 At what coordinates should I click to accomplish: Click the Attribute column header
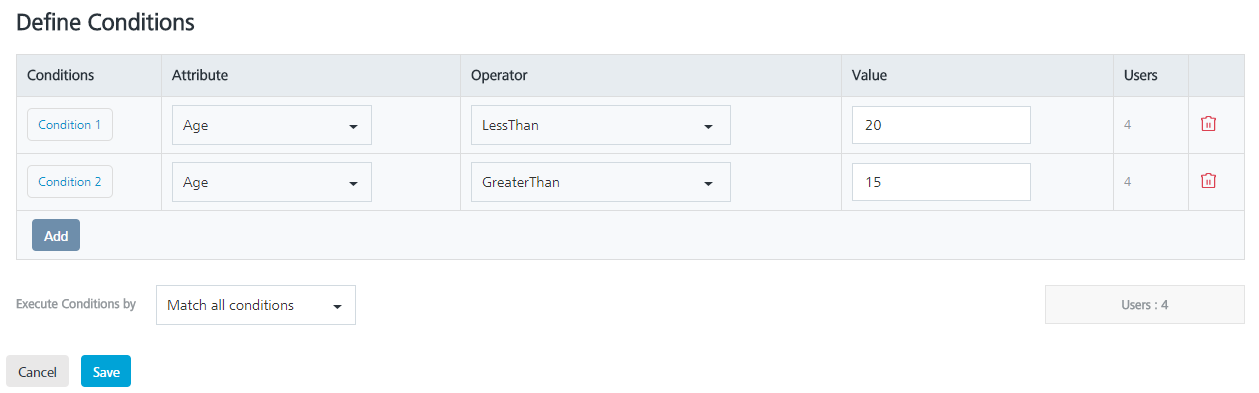(x=200, y=75)
